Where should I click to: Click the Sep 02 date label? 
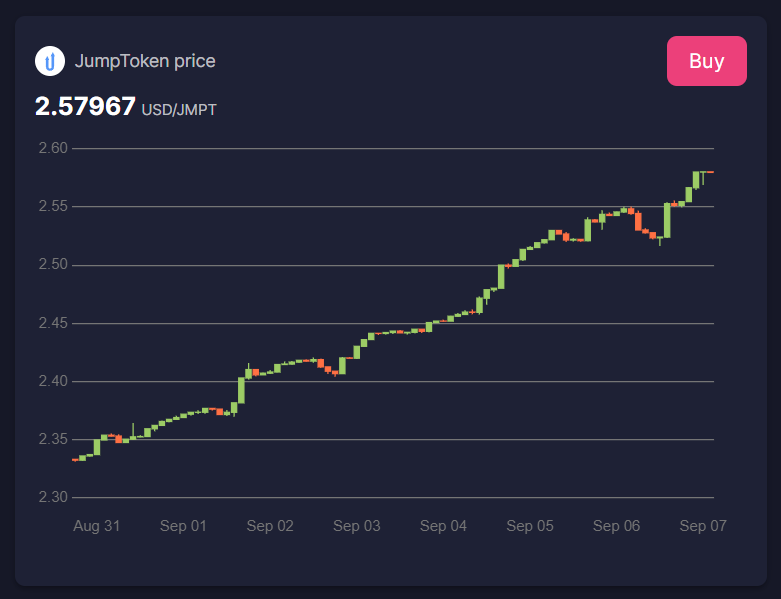tap(270, 526)
